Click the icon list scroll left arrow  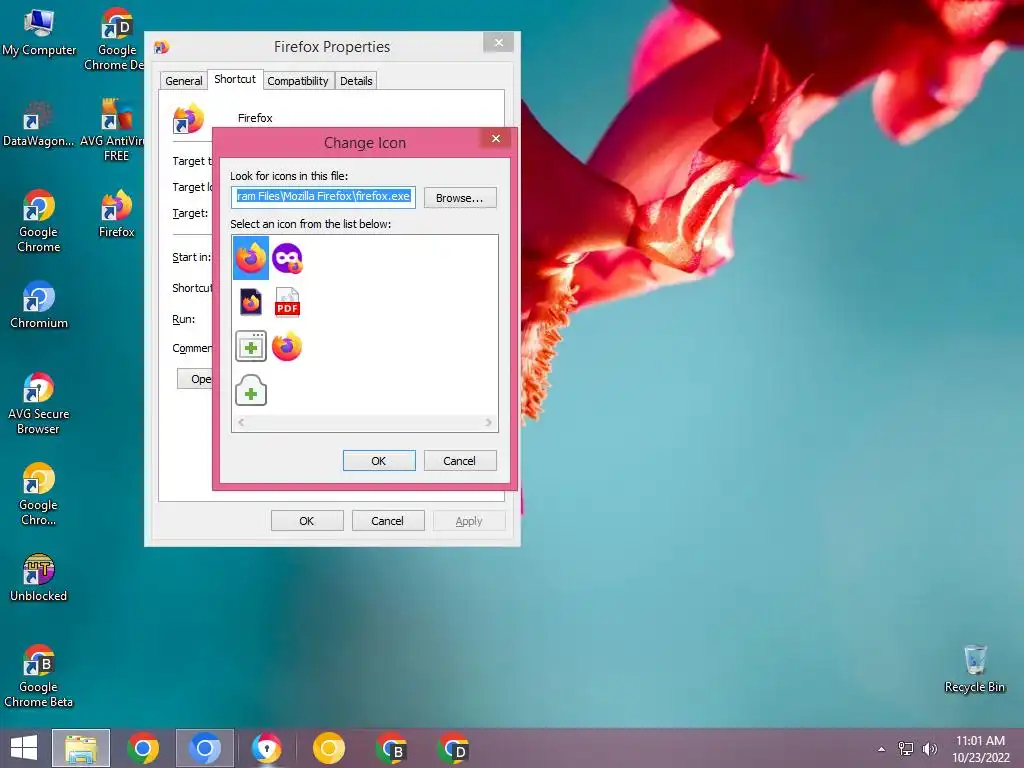pyautogui.click(x=241, y=423)
